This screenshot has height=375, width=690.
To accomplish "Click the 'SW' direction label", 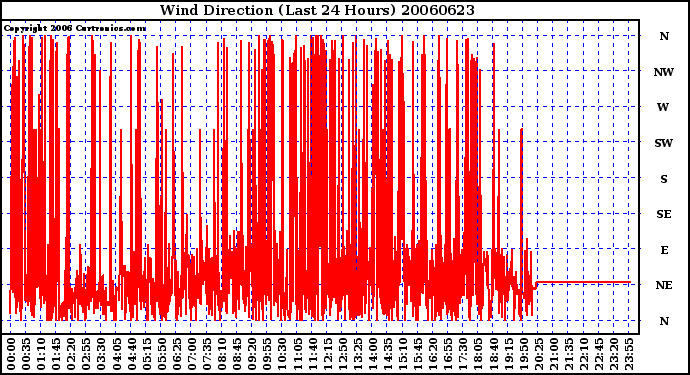I will tap(664, 143).
